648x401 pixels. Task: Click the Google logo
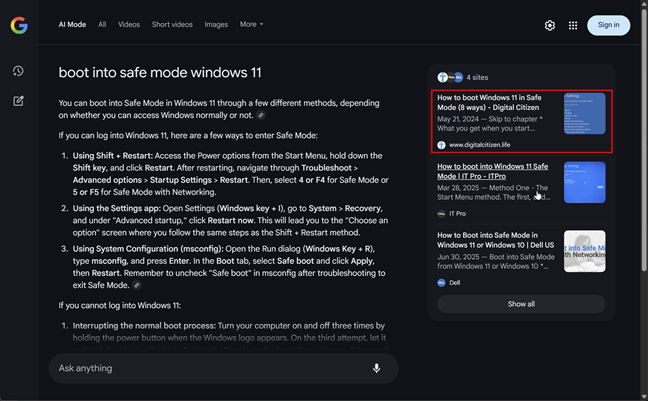tap(19, 25)
